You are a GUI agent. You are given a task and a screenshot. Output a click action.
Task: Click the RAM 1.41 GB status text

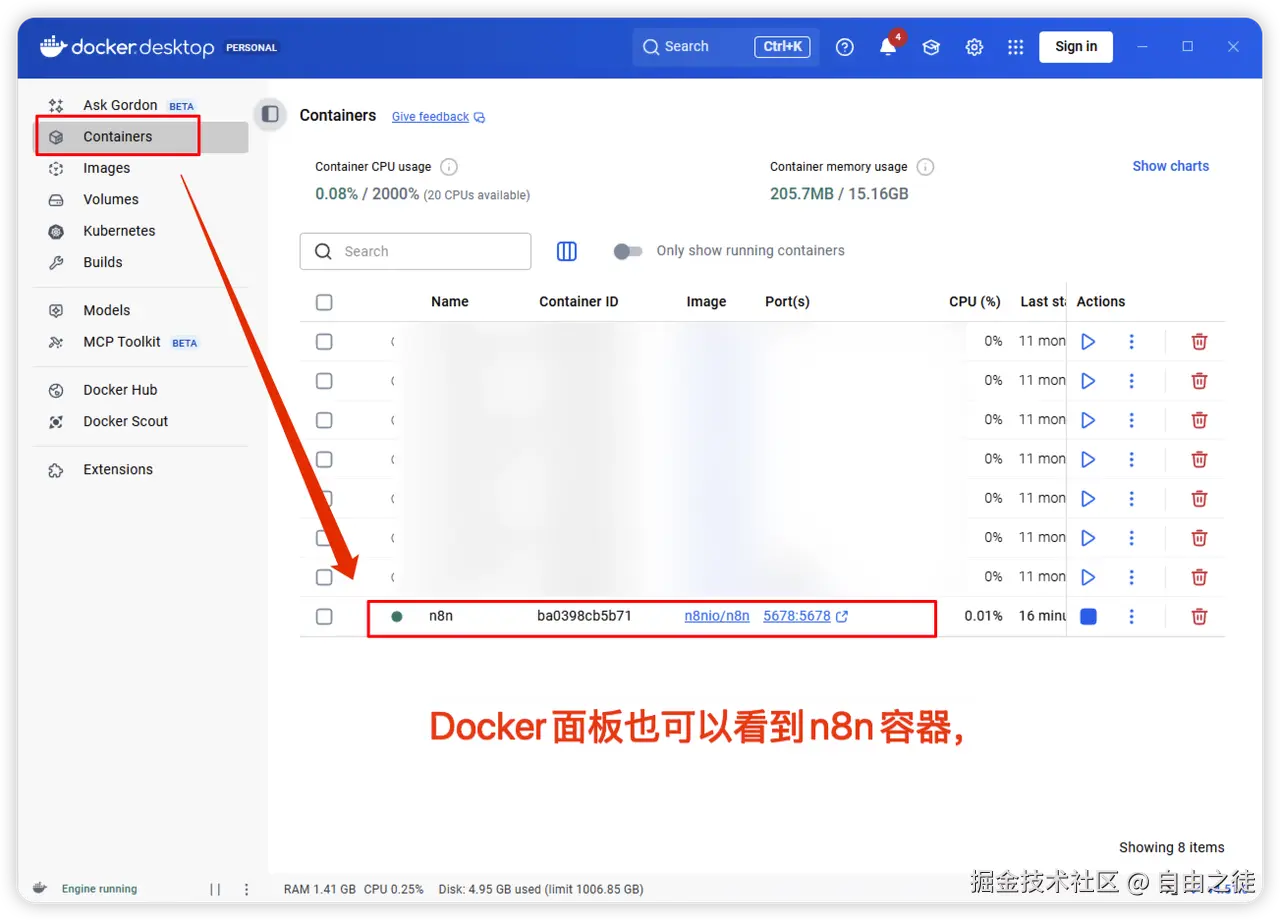point(320,889)
